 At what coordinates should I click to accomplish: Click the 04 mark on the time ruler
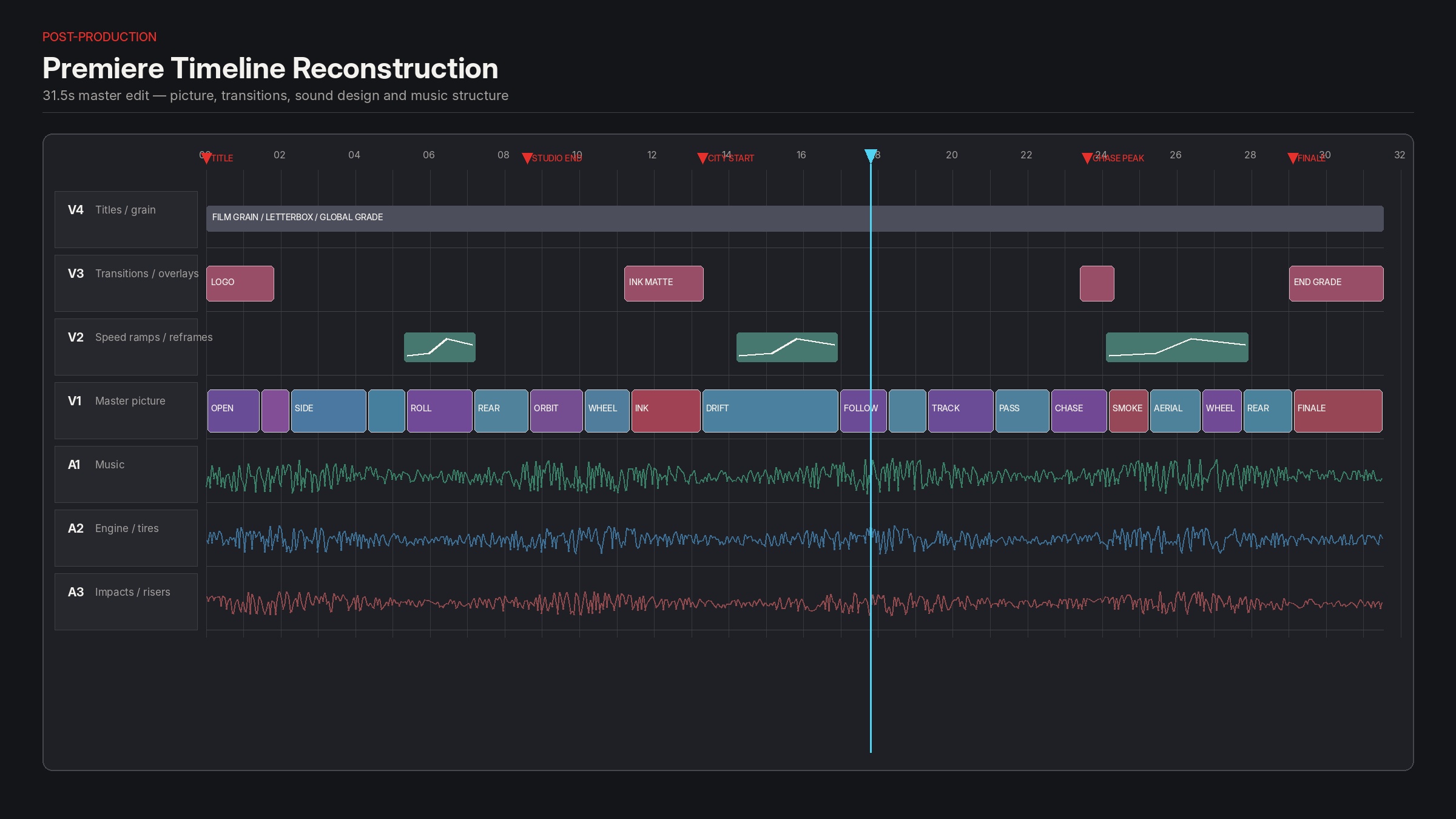(354, 155)
